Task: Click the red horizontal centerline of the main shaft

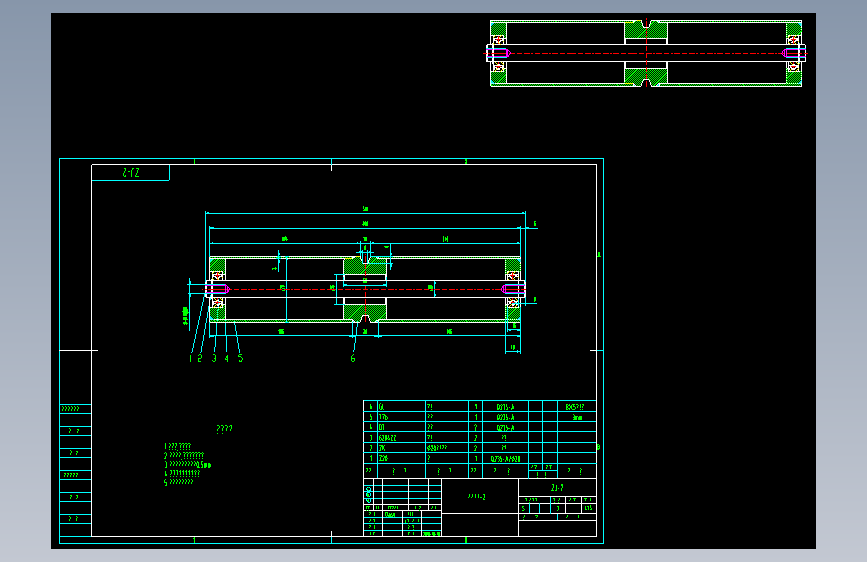Action: (x=365, y=289)
